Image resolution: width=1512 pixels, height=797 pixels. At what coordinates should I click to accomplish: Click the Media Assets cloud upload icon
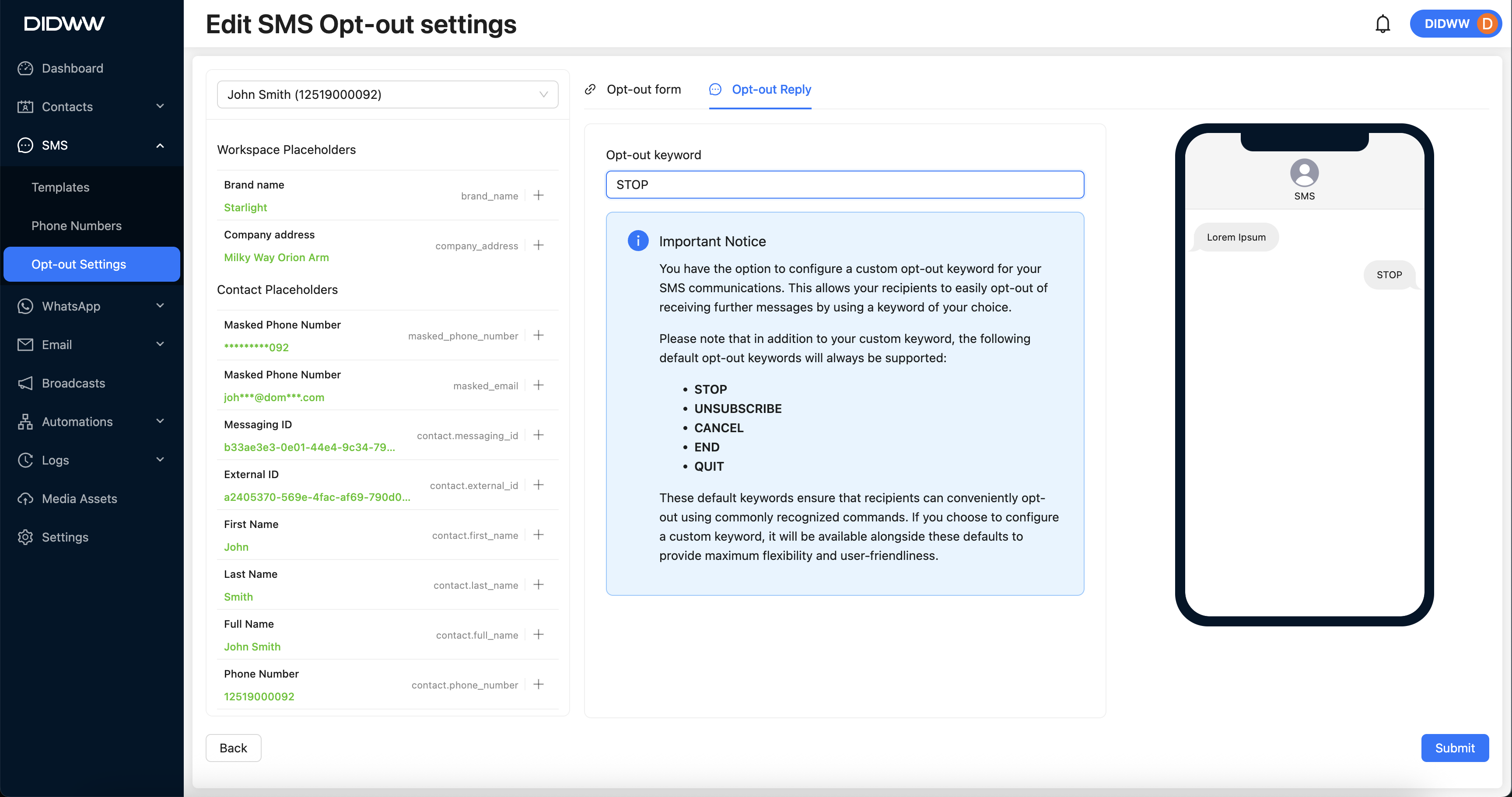(x=25, y=499)
